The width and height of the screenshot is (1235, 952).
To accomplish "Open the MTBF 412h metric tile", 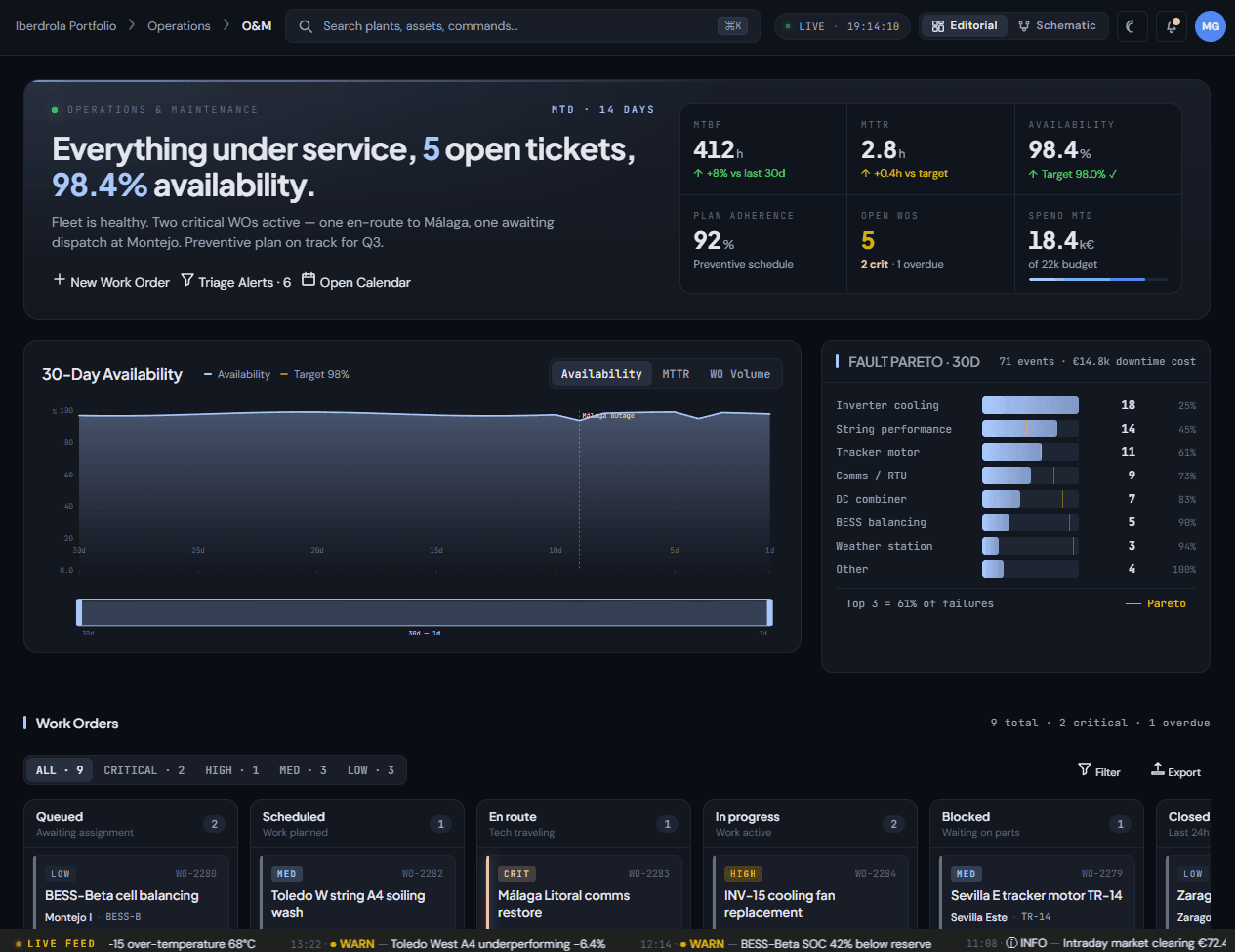I will pos(763,150).
